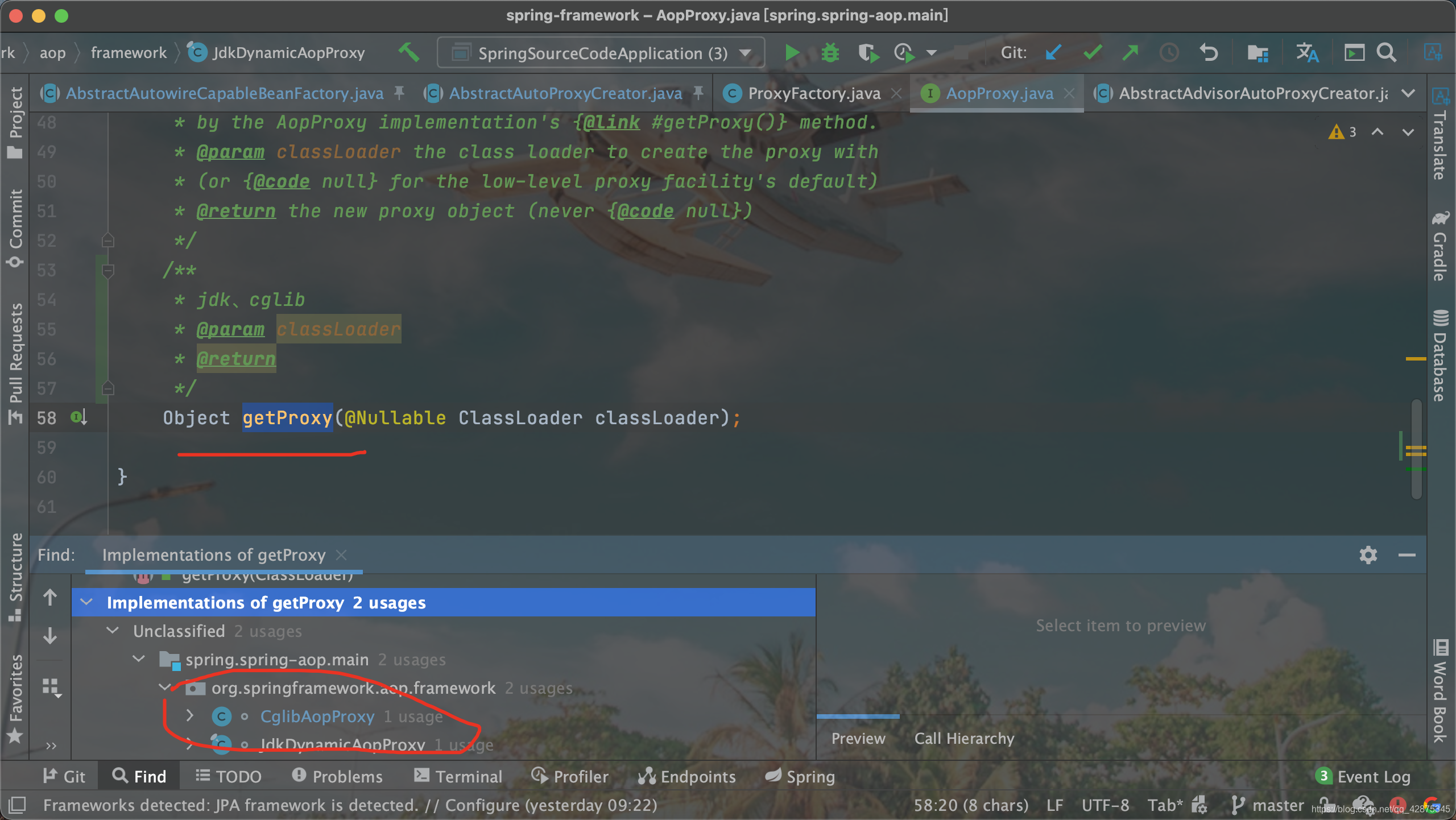Image resolution: width=1456 pixels, height=820 pixels.
Task: Click the Debug bug icon
Action: point(830,53)
